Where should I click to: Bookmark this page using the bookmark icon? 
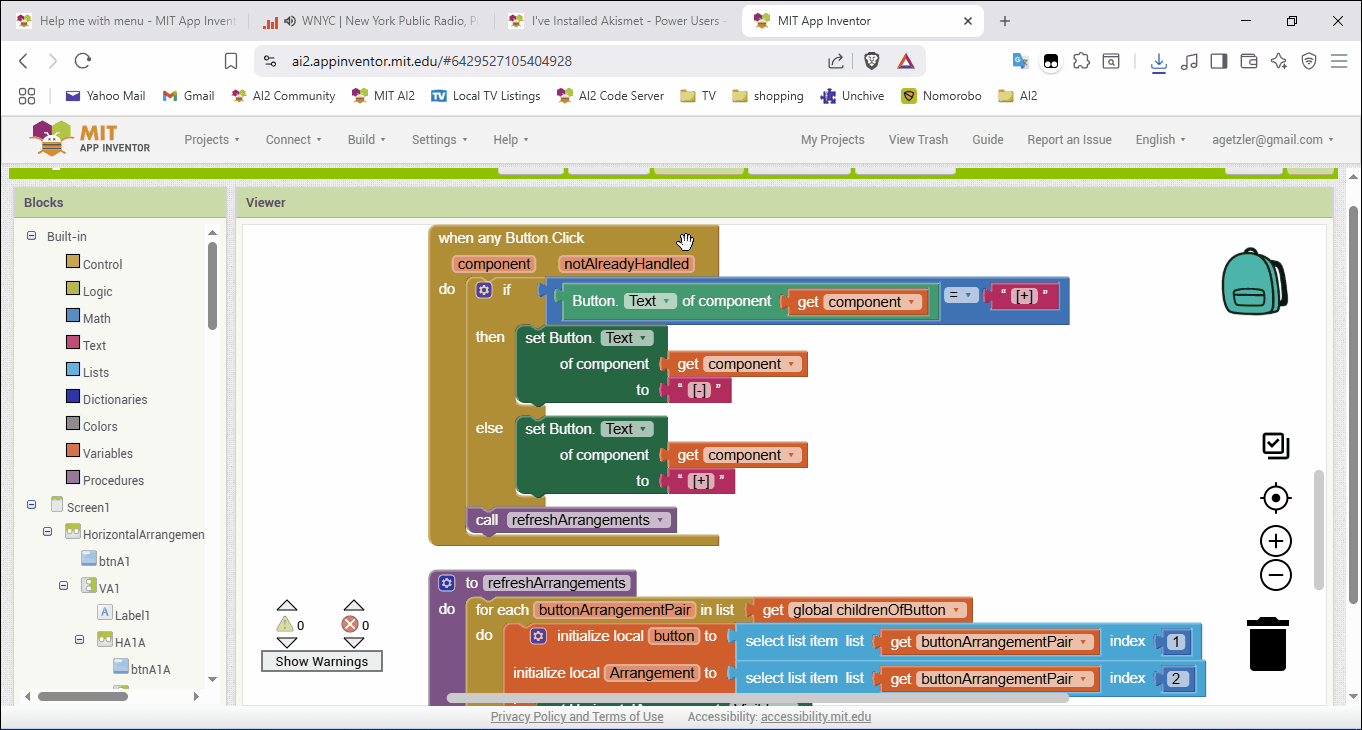[231, 61]
